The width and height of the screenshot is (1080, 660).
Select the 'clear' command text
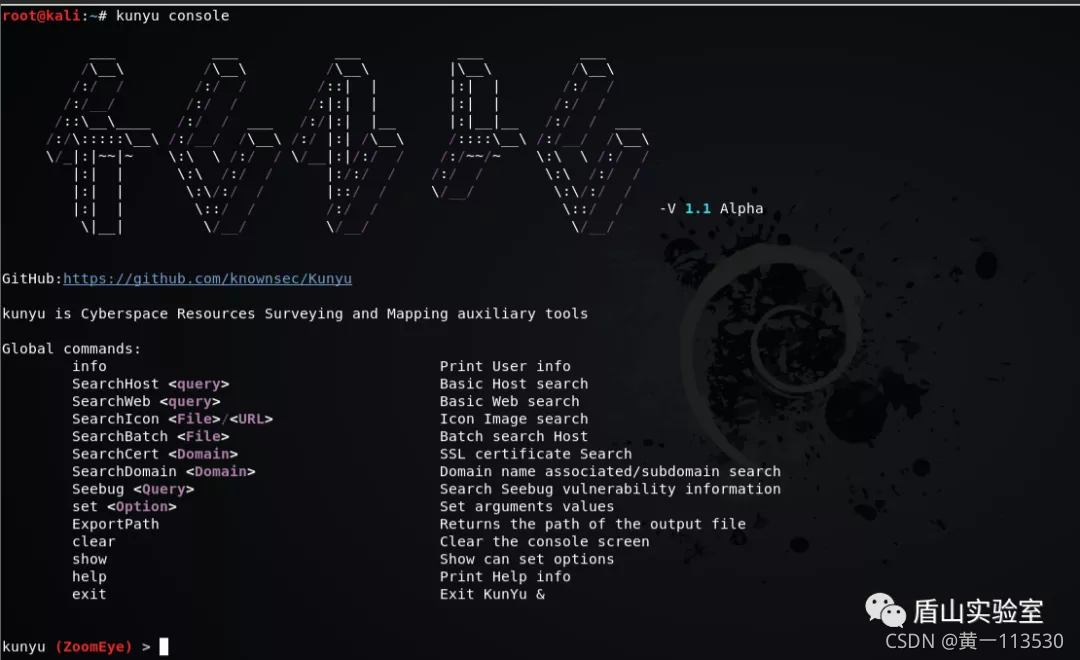[x=94, y=542]
